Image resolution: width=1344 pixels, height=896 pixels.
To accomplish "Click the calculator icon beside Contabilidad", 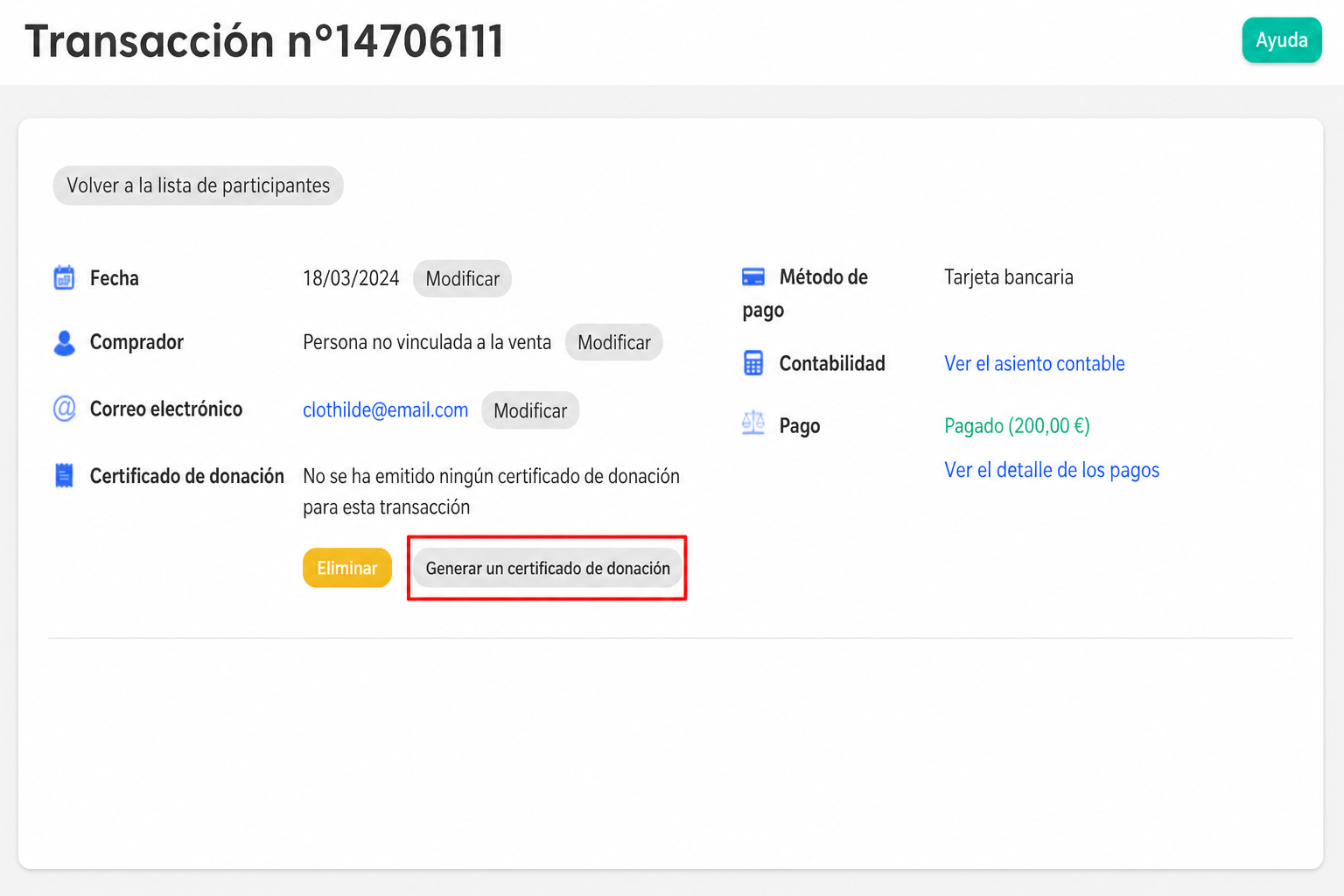I will pos(752,363).
